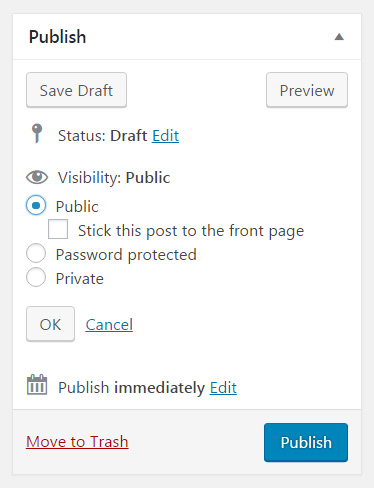Select the Private visibility radio button

click(36, 277)
